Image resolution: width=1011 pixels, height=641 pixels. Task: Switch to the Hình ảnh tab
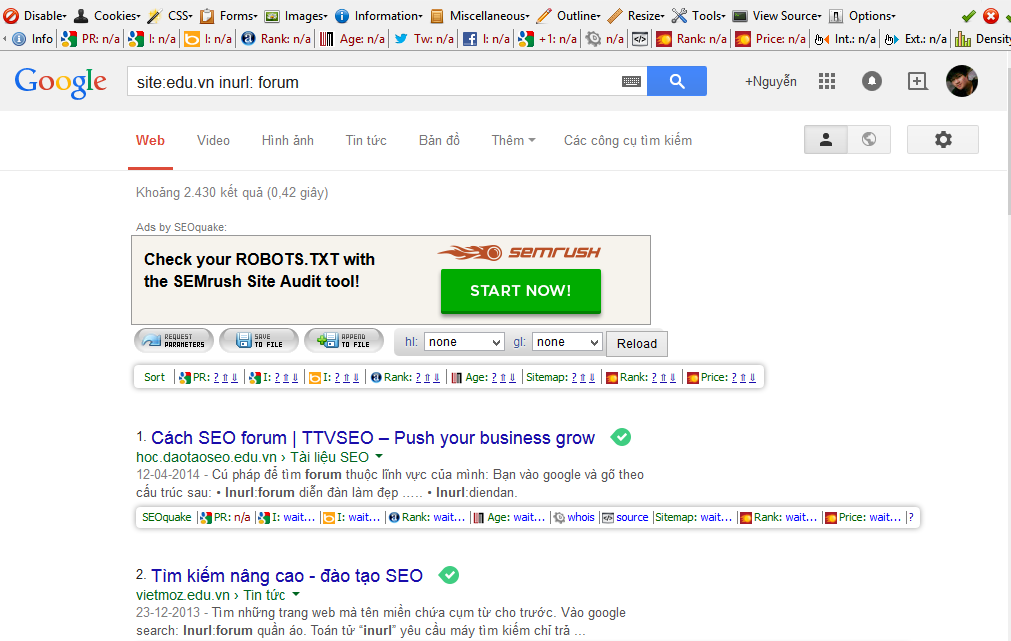point(288,141)
